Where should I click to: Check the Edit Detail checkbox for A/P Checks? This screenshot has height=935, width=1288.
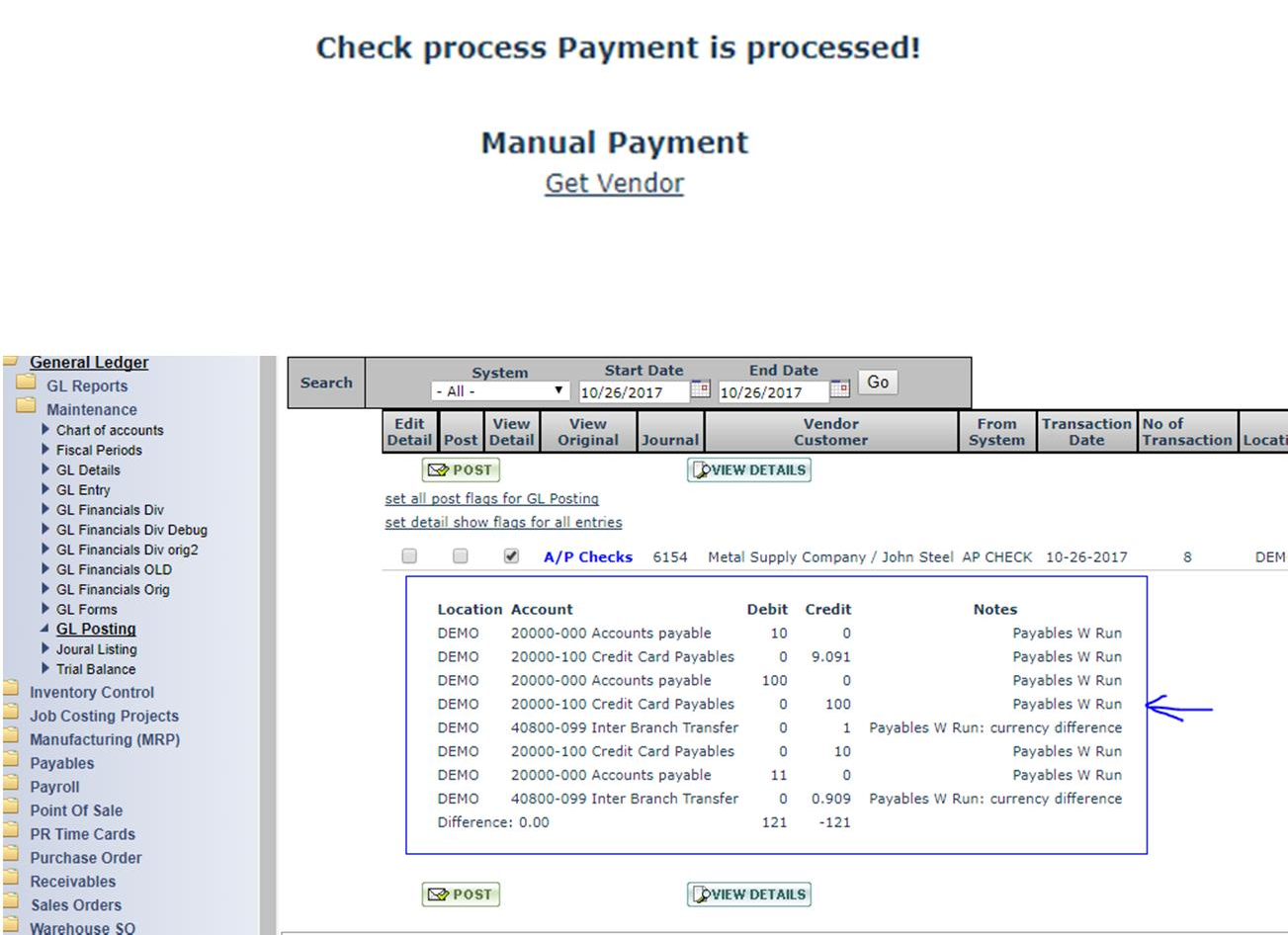point(409,556)
